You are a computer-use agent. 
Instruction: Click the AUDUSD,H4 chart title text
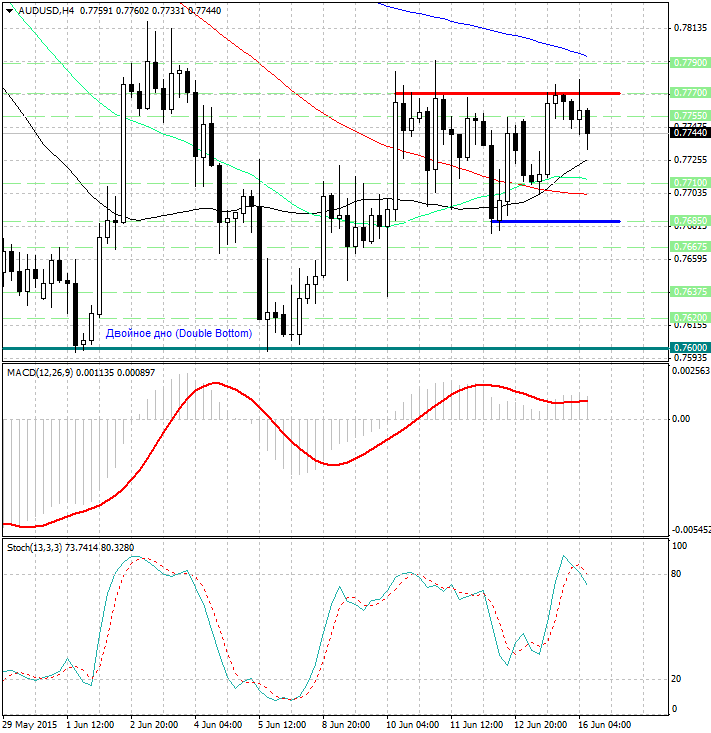(x=46, y=10)
